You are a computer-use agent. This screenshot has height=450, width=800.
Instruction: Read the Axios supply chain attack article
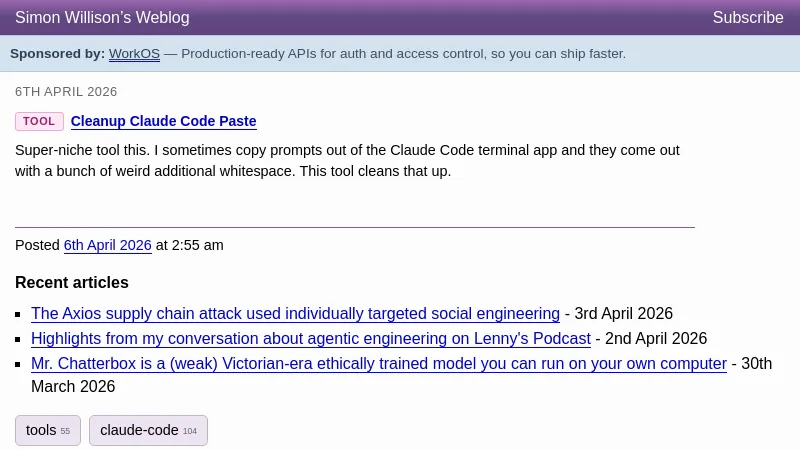tap(295, 314)
